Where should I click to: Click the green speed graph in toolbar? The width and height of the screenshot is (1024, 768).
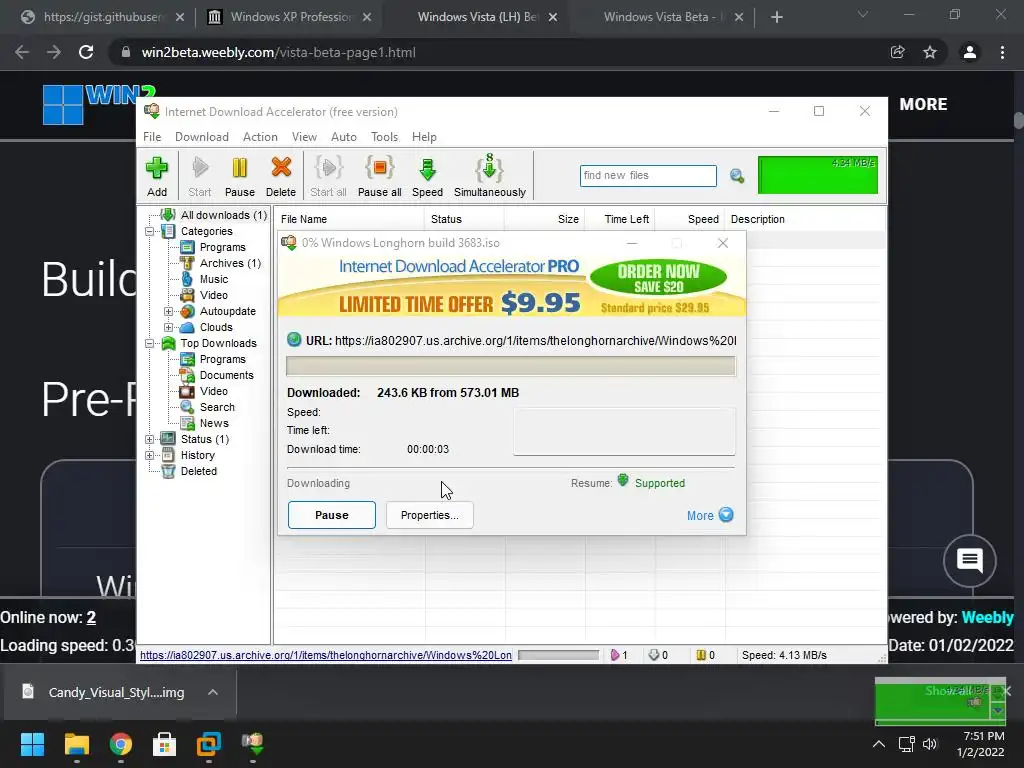tap(818, 175)
